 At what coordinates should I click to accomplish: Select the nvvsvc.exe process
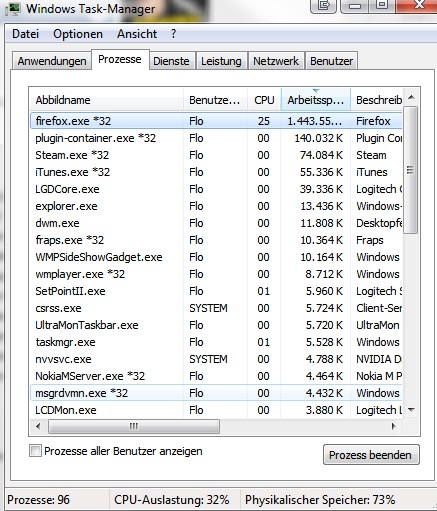coord(216,359)
